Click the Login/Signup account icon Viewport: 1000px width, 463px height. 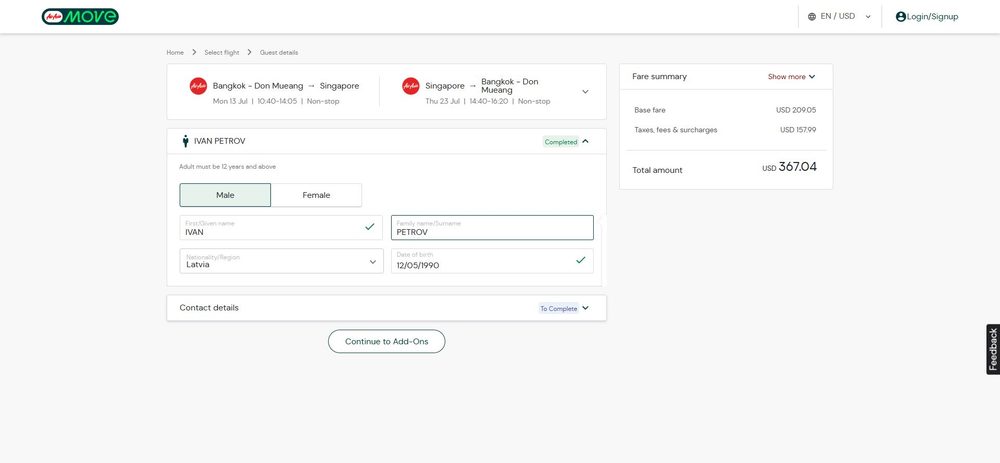[x=901, y=17]
